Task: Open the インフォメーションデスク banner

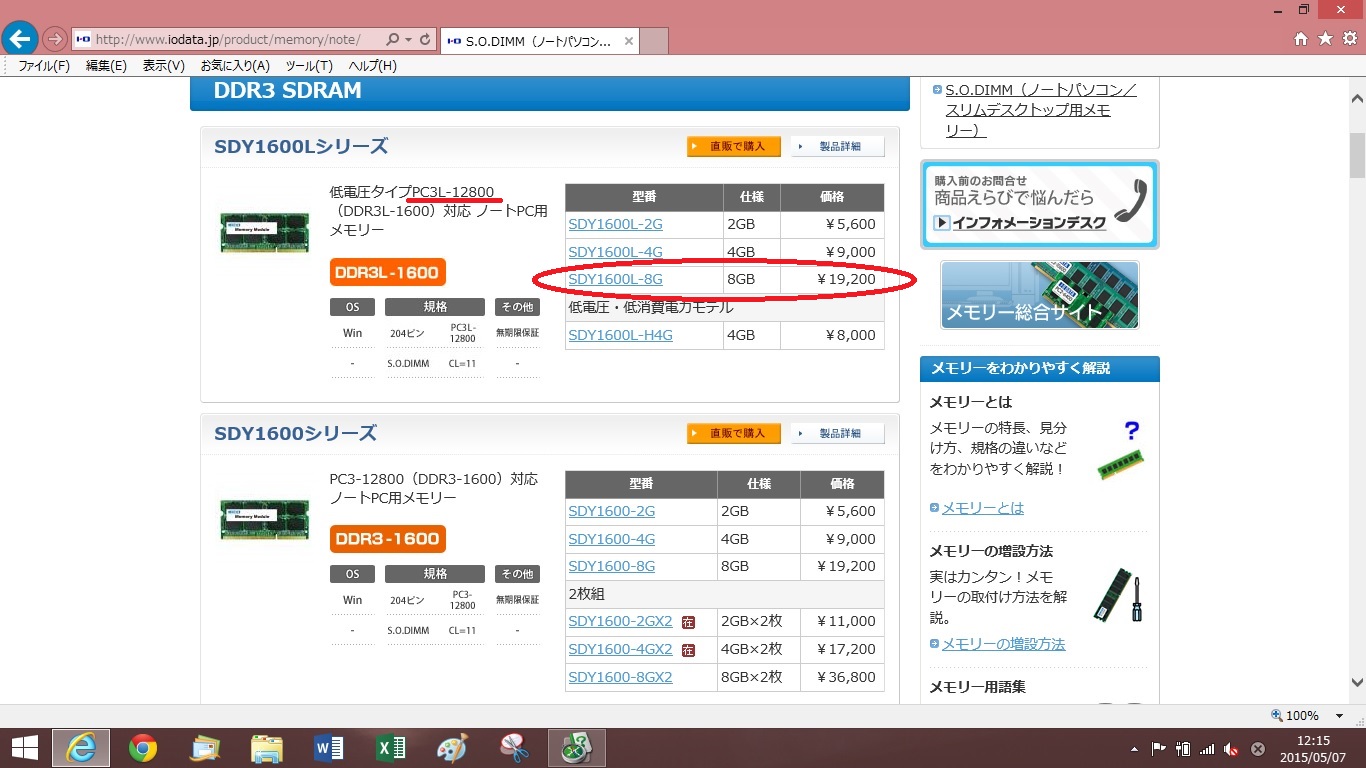Action: tap(1039, 204)
